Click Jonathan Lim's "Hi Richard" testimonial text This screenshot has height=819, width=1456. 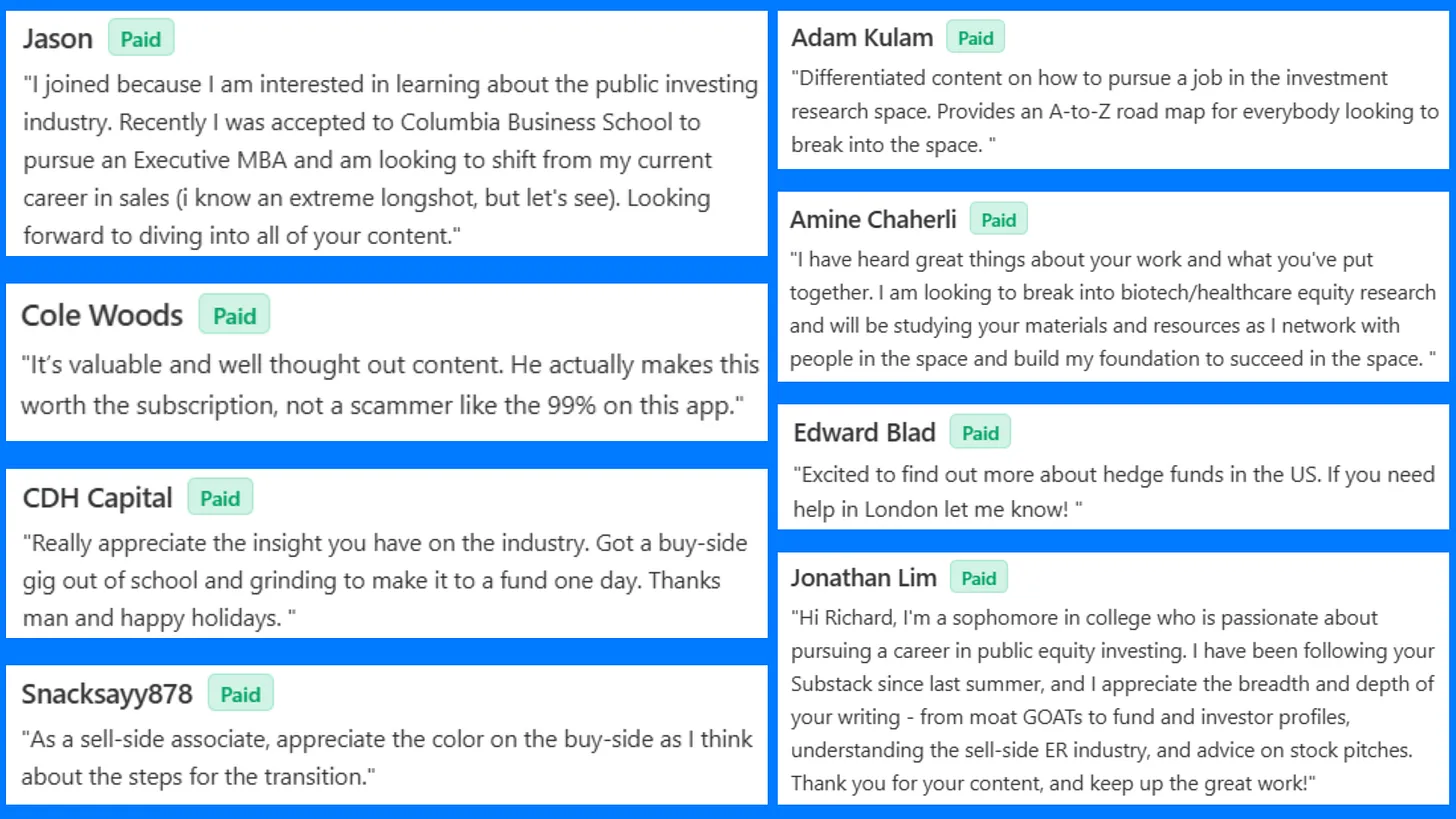(1113, 700)
